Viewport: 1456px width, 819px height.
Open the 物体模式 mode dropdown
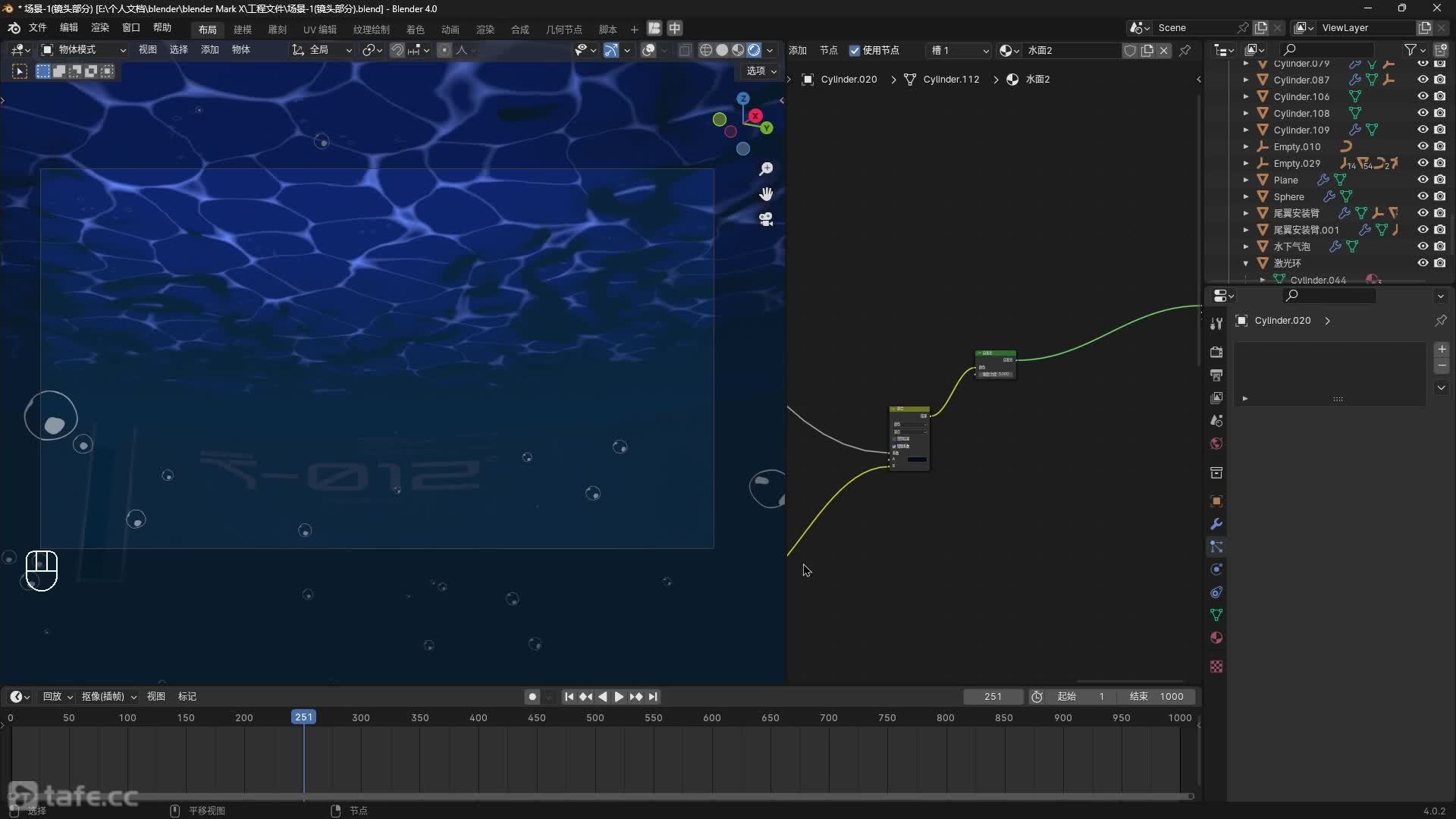click(x=83, y=50)
